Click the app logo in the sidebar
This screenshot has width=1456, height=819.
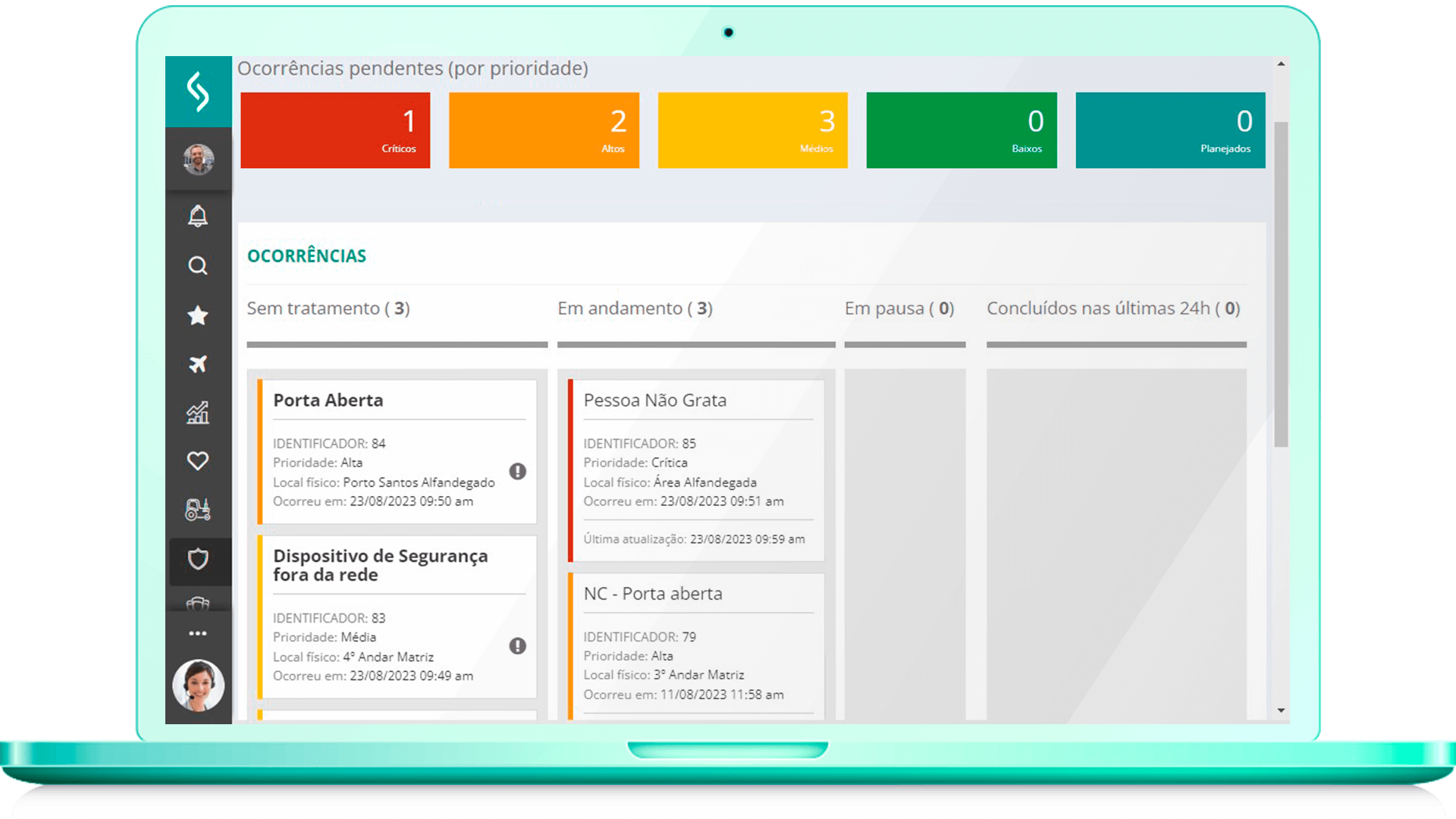198,92
